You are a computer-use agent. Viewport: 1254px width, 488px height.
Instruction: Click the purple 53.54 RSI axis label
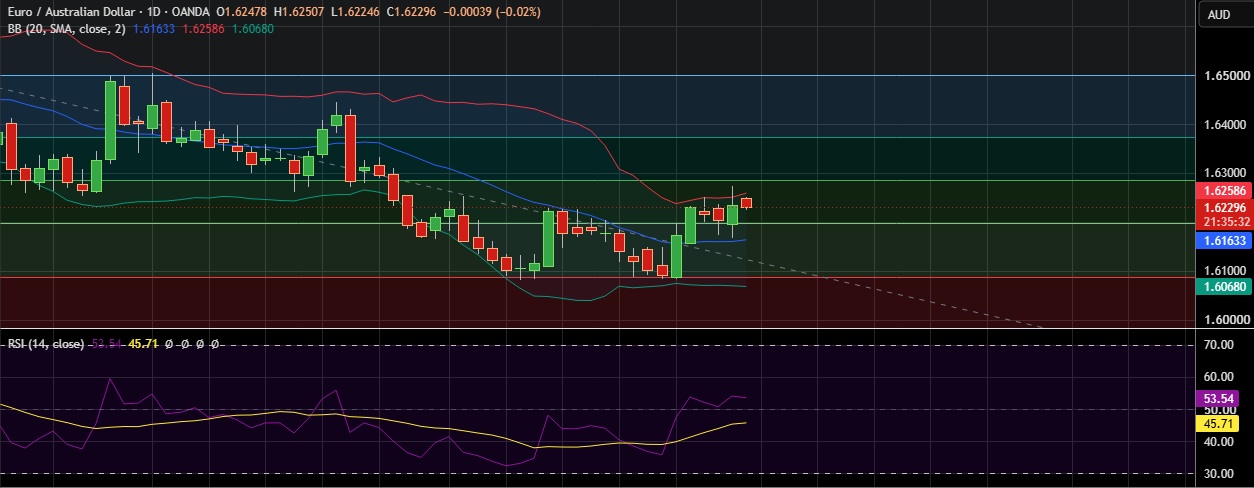click(1218, 398)
